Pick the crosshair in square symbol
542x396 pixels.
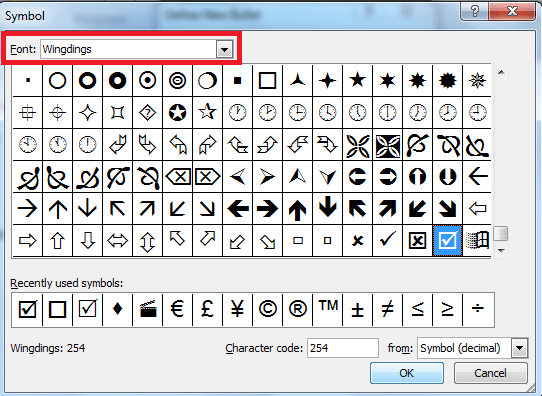27,112
